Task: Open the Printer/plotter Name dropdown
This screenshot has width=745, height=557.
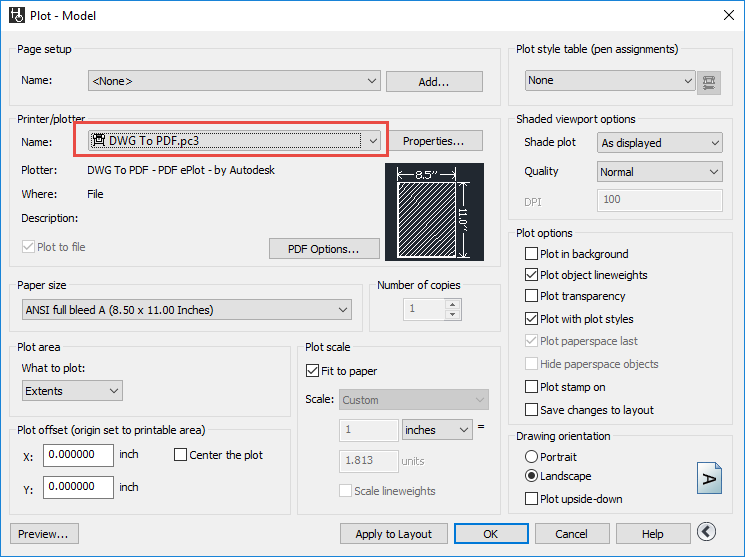Action: [x=234, y=141]
